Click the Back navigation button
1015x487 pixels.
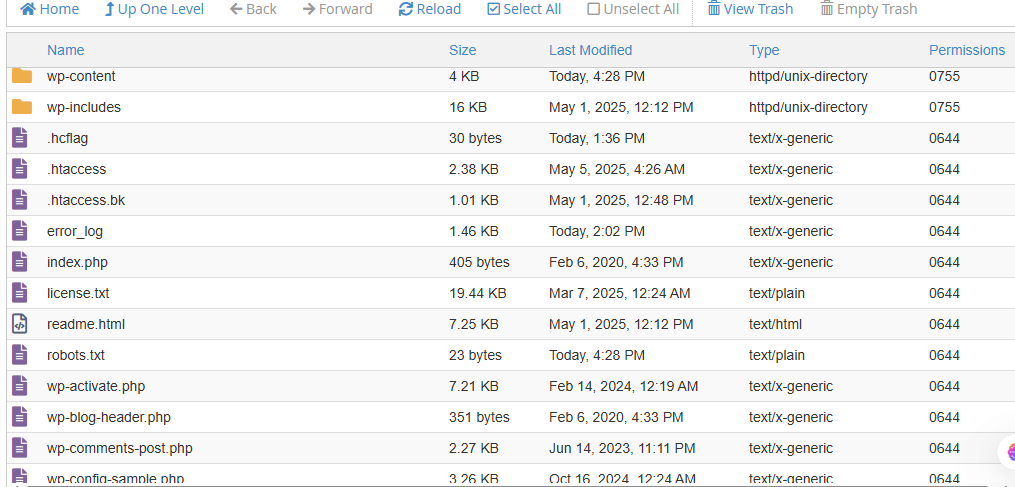point(253,9)
